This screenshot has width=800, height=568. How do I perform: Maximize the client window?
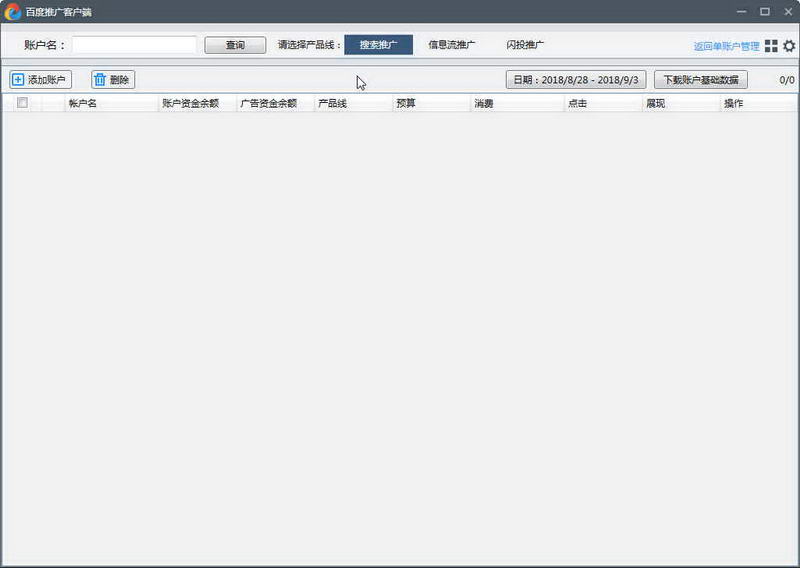(x=764, y=11)
